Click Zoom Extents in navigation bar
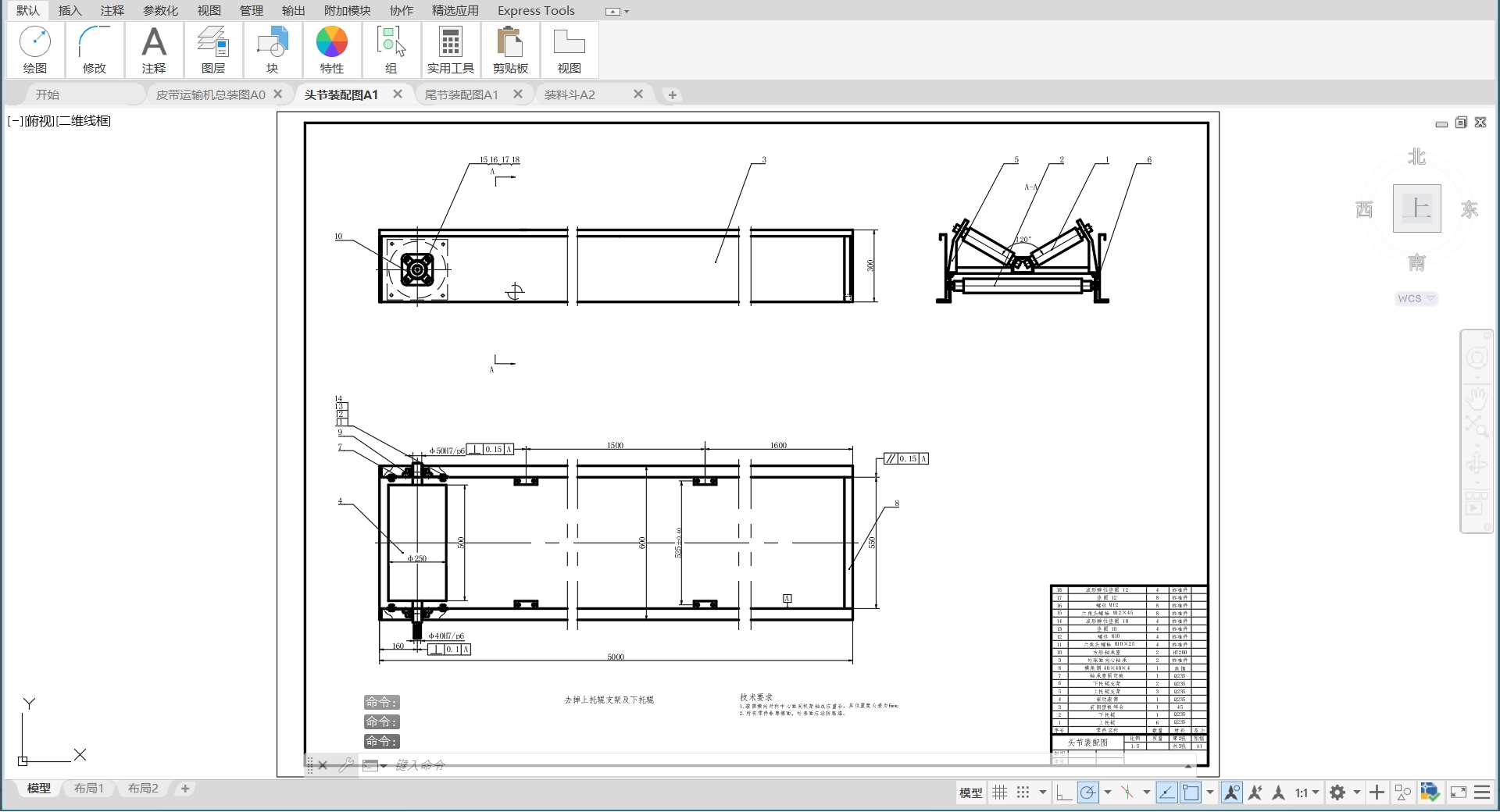1500x812 pixels. [1477, 426]
